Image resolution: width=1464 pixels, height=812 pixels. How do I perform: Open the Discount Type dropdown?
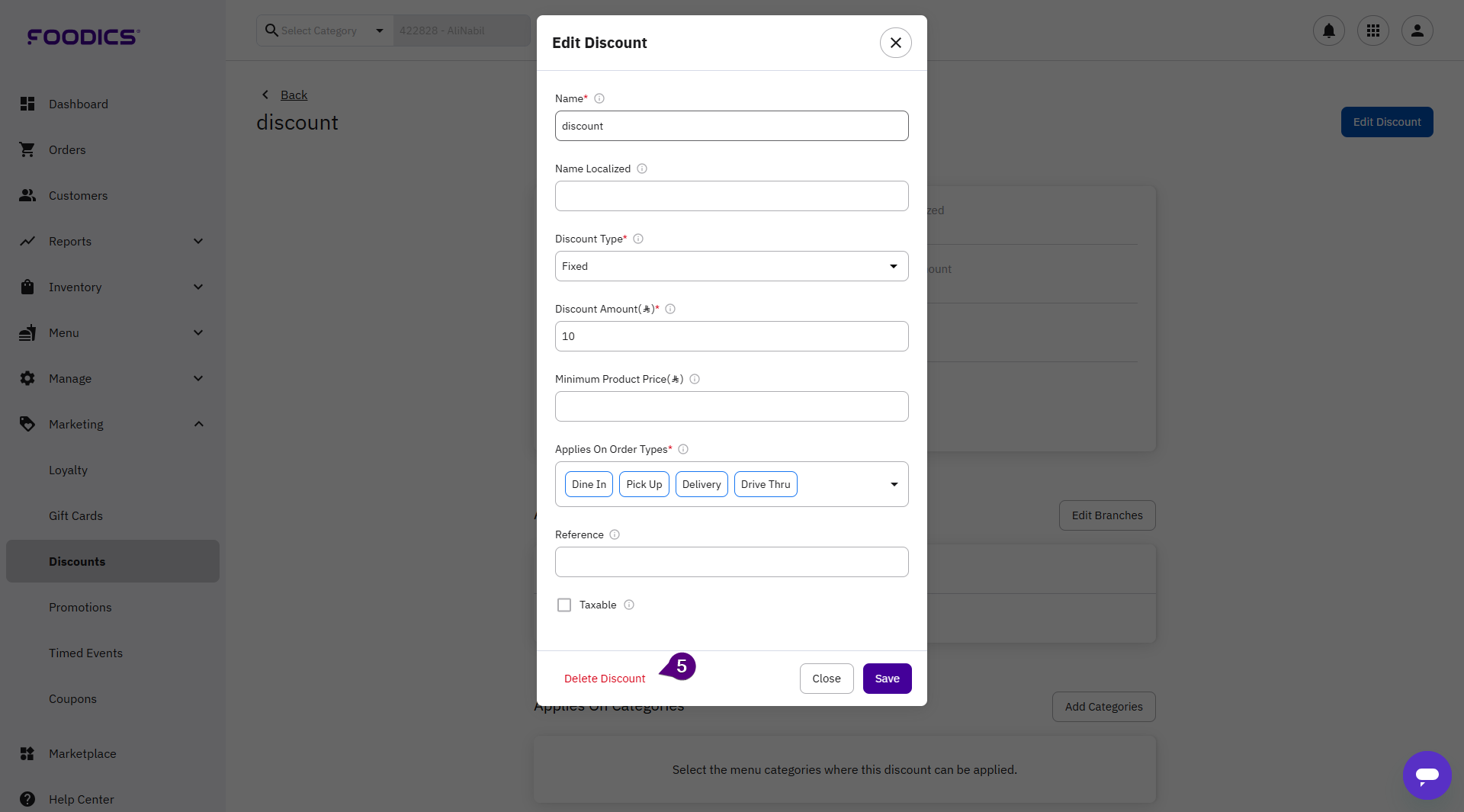(x=731, y=266)
